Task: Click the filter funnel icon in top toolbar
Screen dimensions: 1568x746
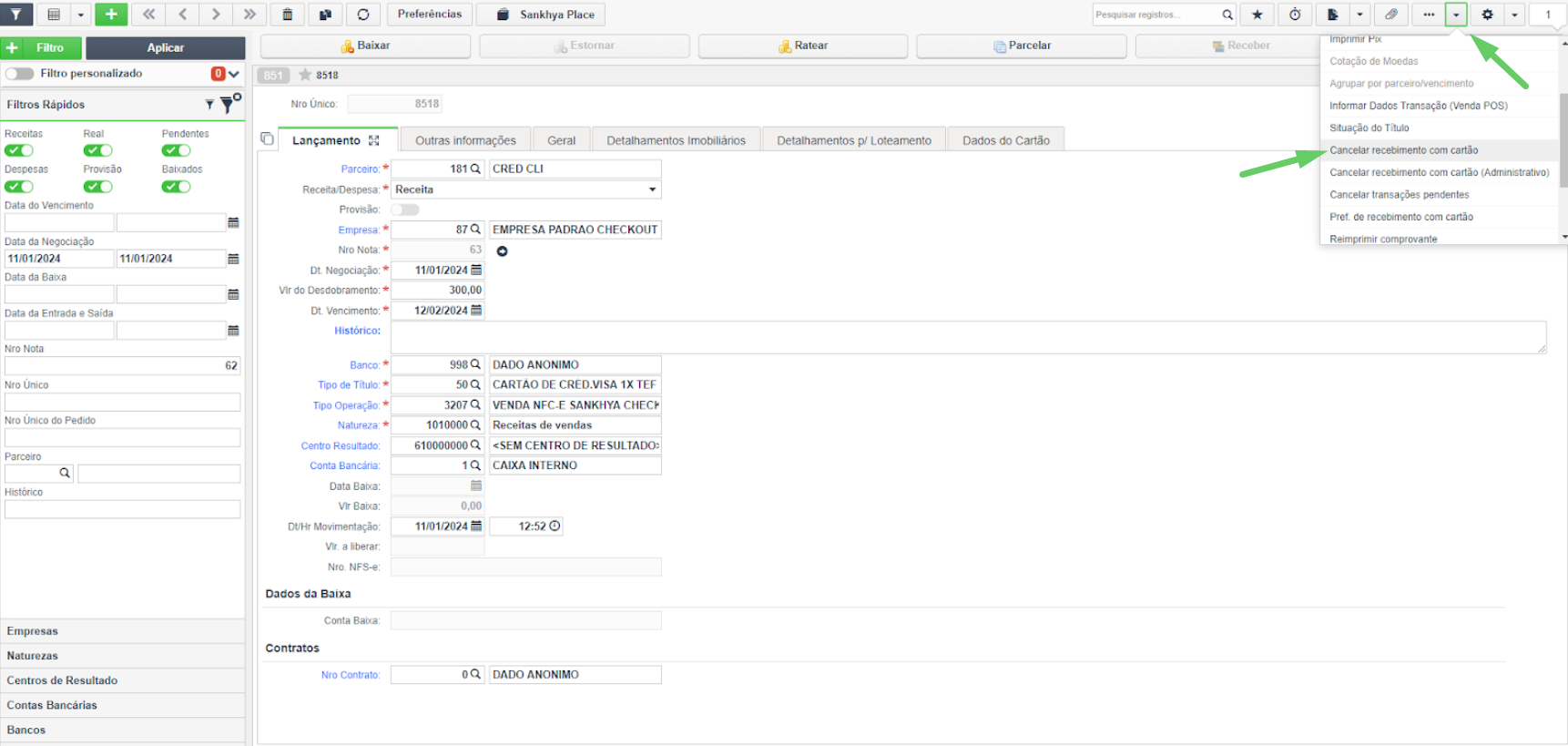Action: [x=16, y=15]
